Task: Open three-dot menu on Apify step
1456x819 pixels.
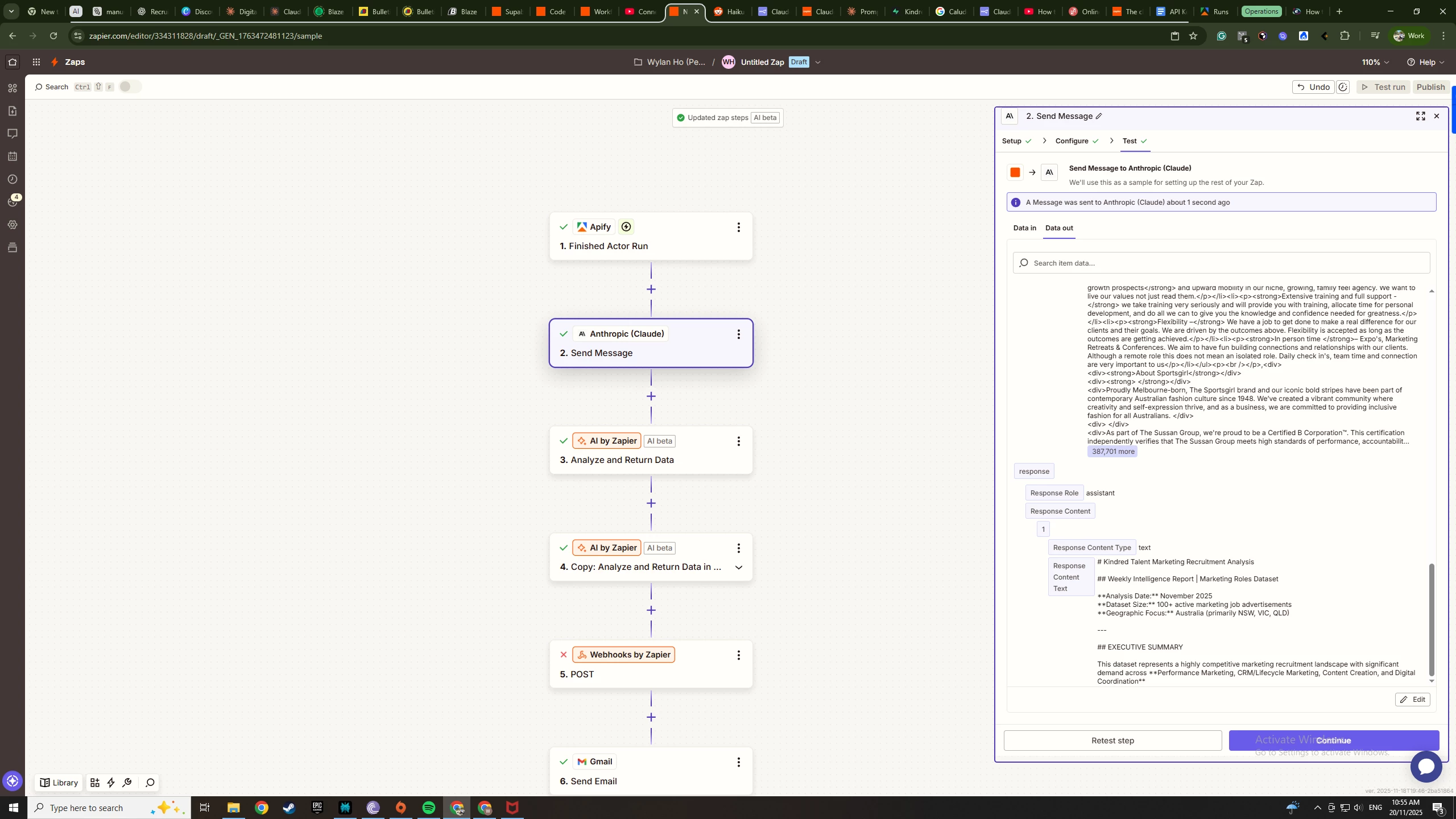Action: tap(738, 227)
